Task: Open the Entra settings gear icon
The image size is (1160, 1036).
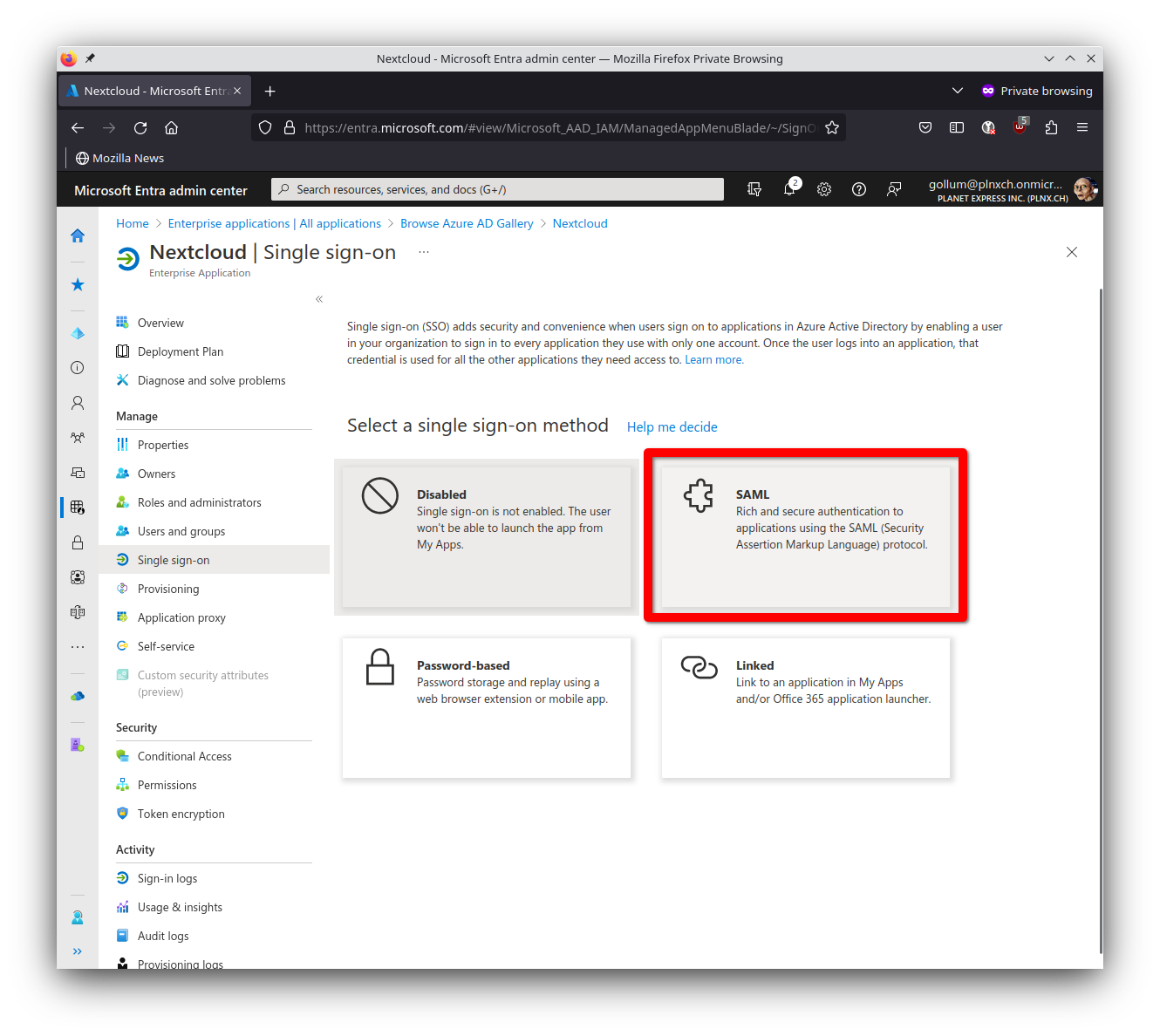Action: 824,189
